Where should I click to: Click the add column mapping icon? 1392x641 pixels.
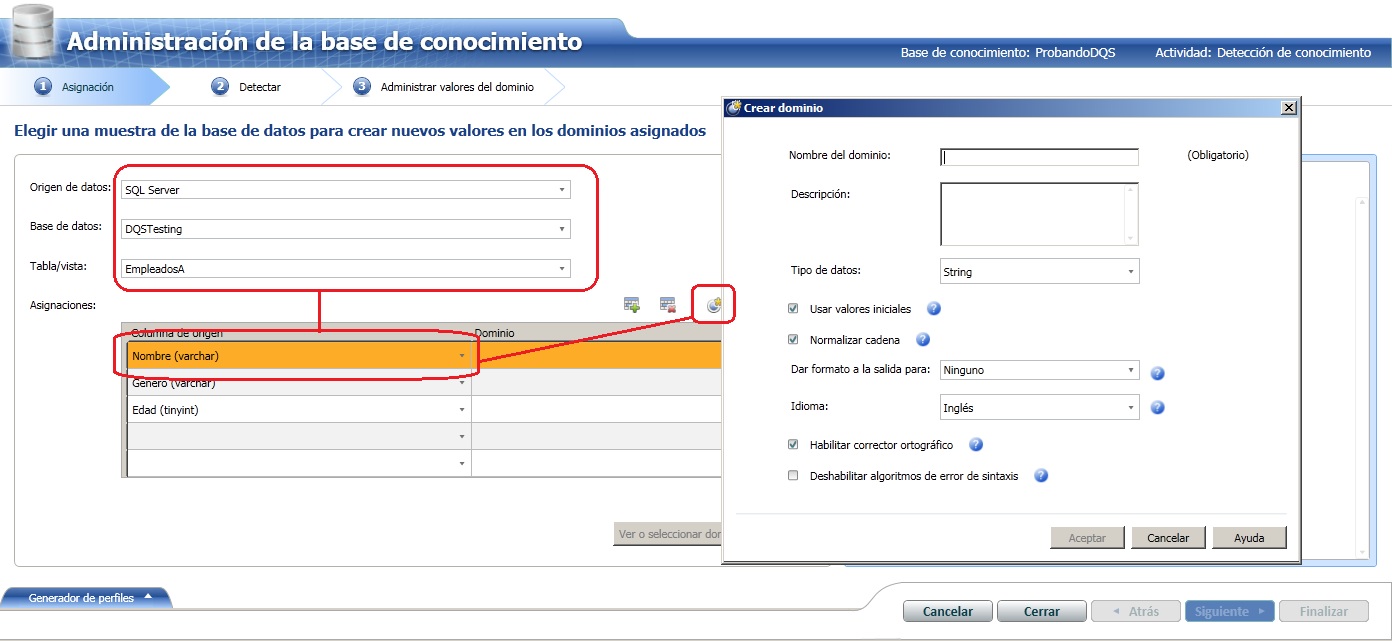(633, 304)
